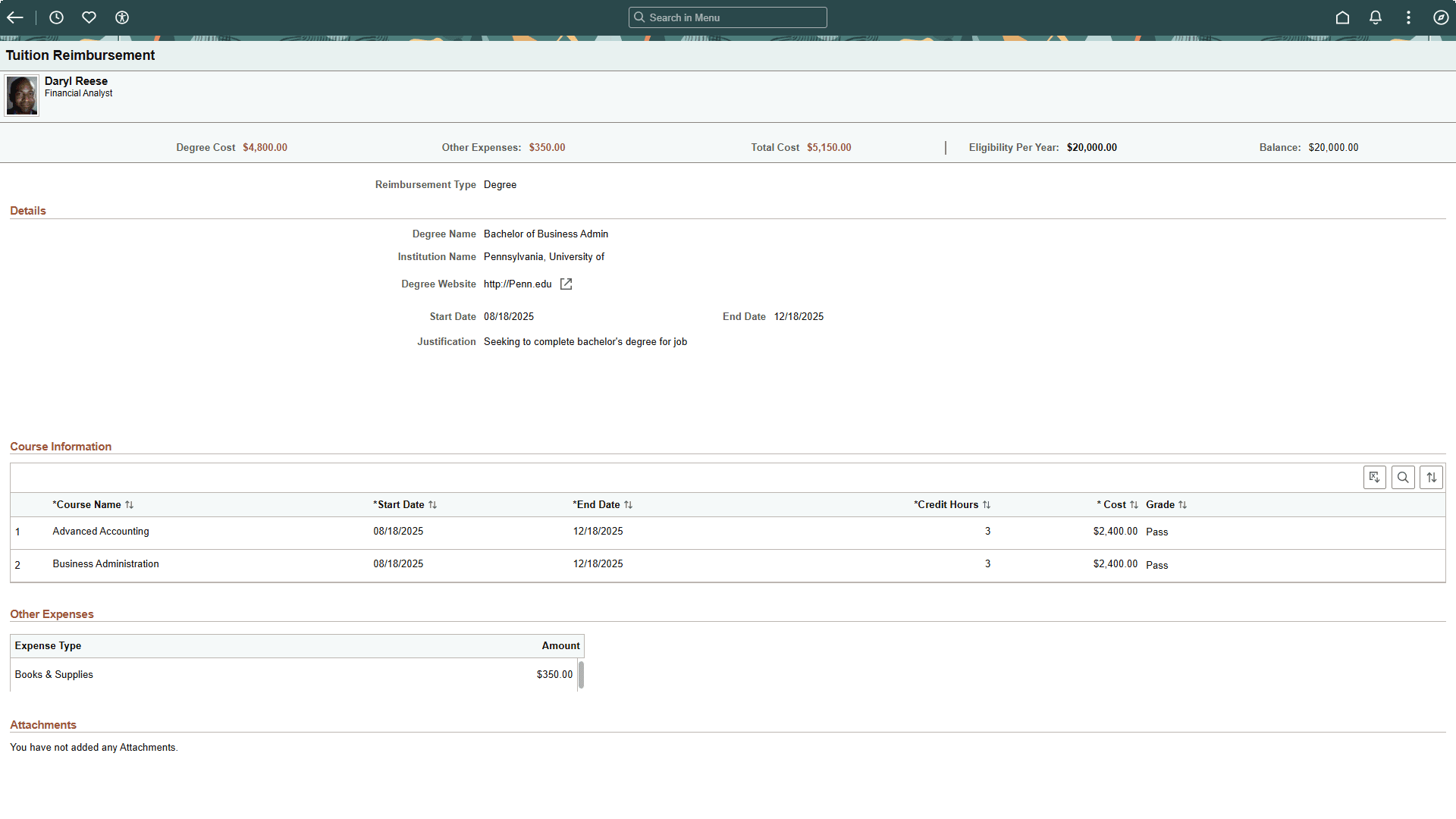Open Favorites using the heart icon
Viewport: 1456px width, 819px height.
pos(89,17)
